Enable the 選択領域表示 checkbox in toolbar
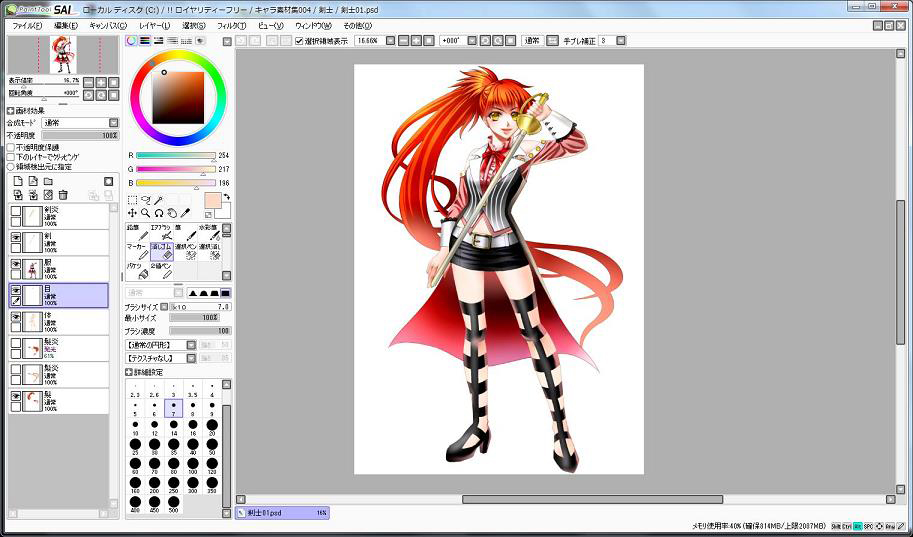 [x=299, y=41]
